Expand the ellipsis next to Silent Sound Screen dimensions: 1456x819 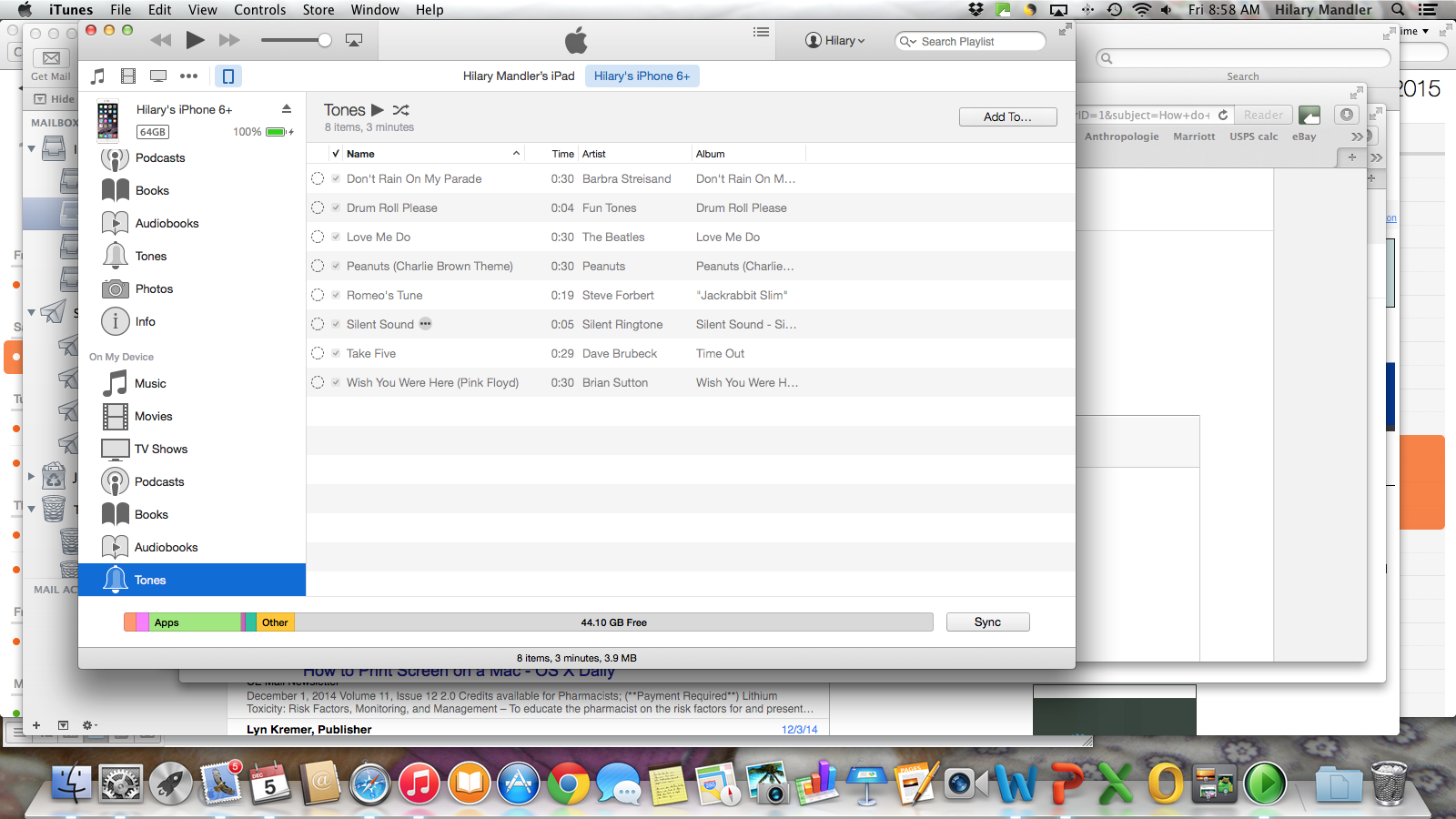point(425,324)
